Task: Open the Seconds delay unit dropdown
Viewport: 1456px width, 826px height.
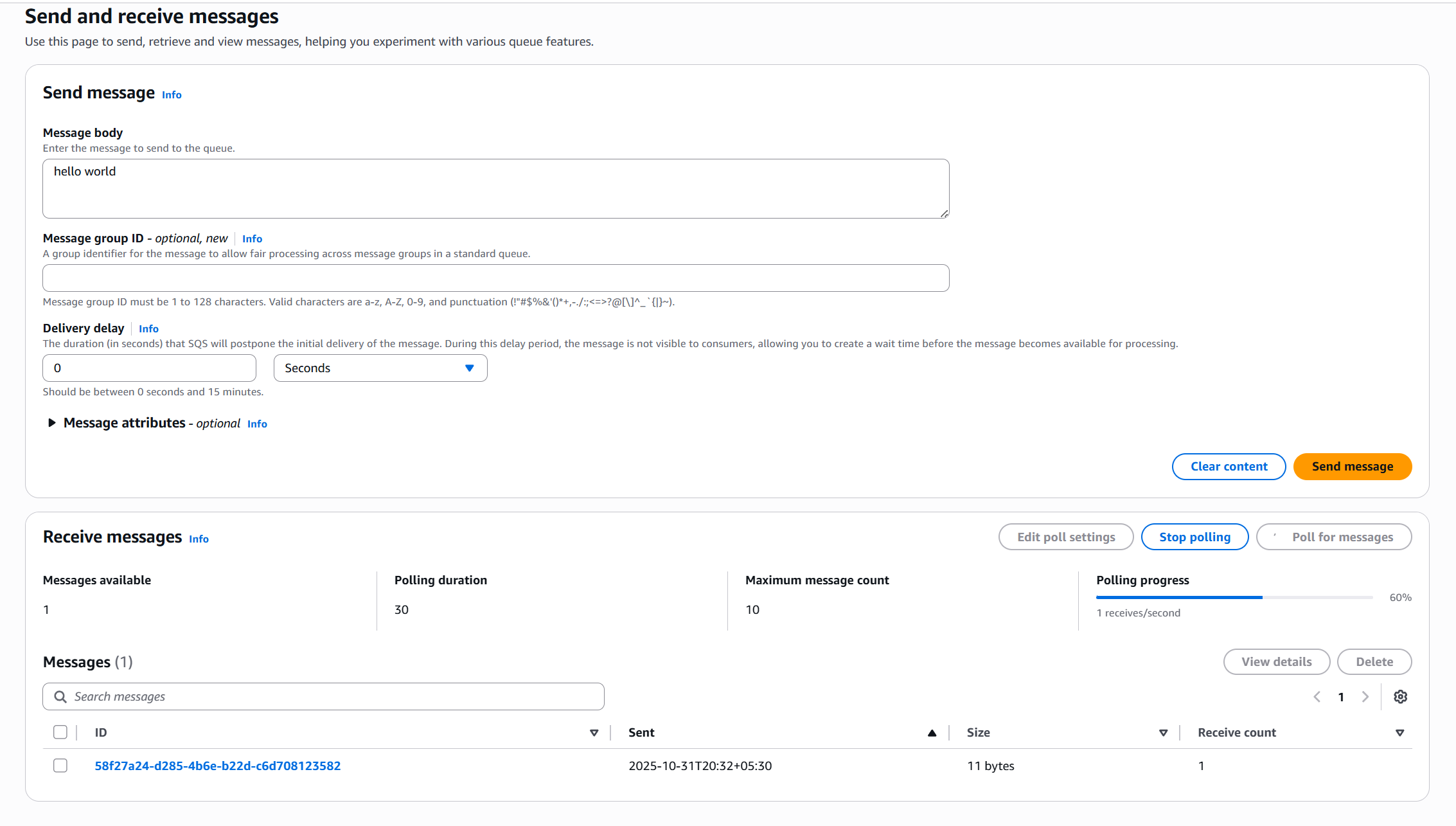Action: [380, 368]
